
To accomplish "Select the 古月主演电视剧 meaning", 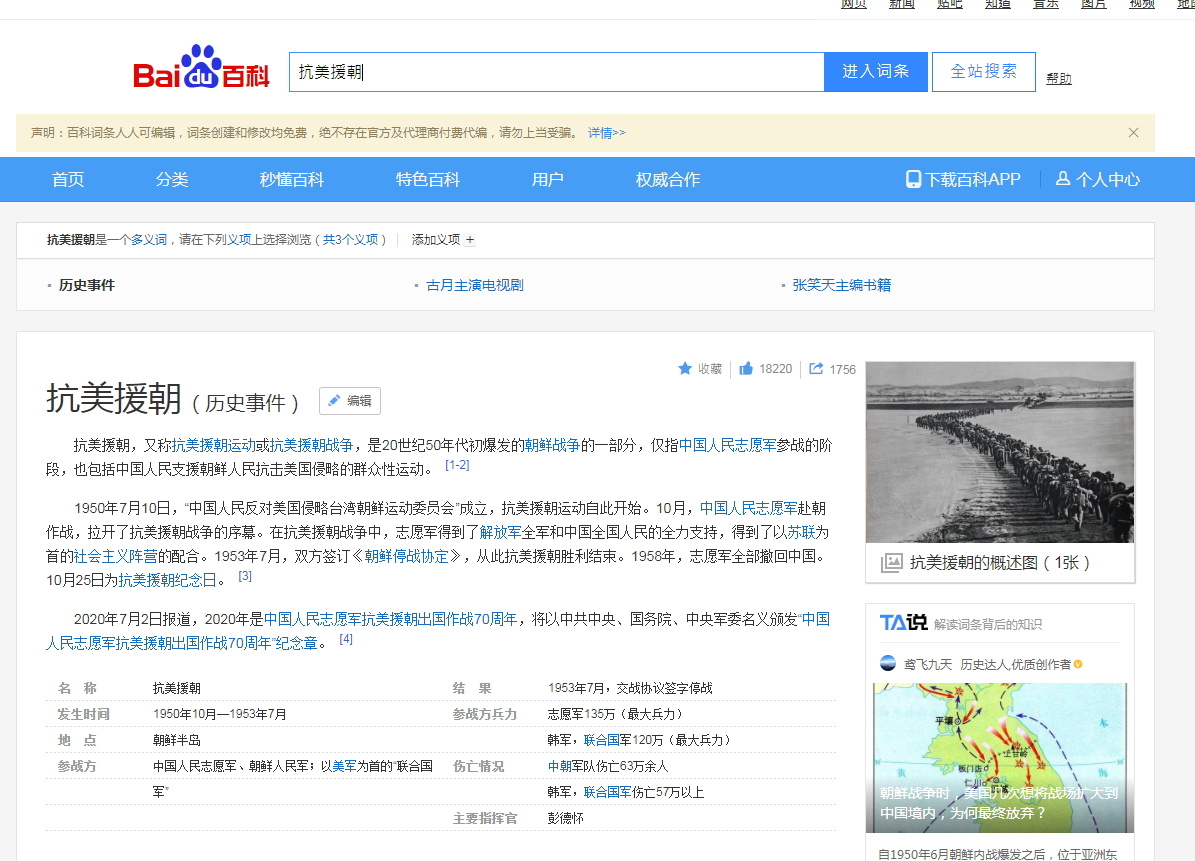I will [x=475, y=285].
